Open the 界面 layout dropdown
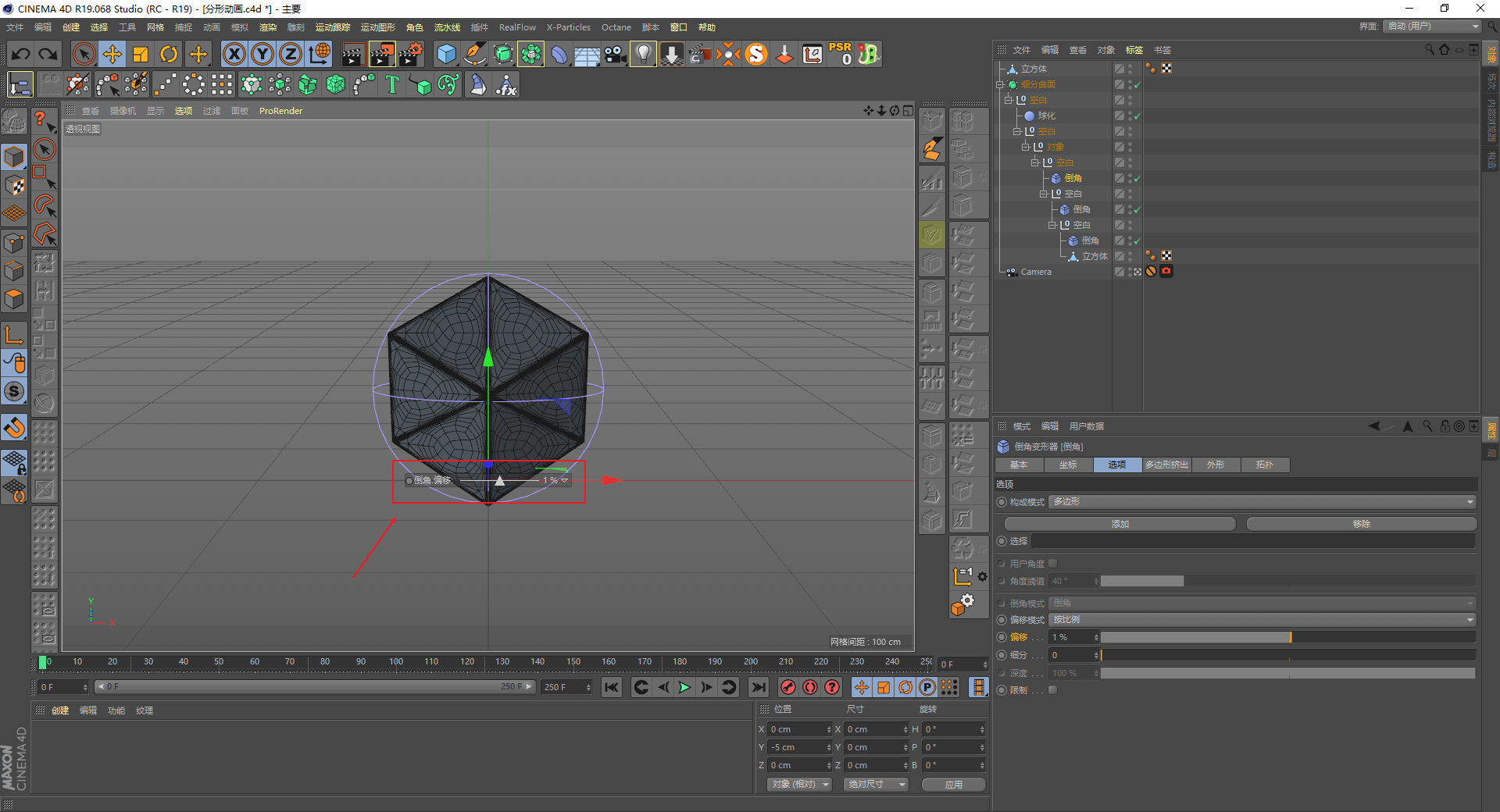The image size is (1500, 812). 1433,27
